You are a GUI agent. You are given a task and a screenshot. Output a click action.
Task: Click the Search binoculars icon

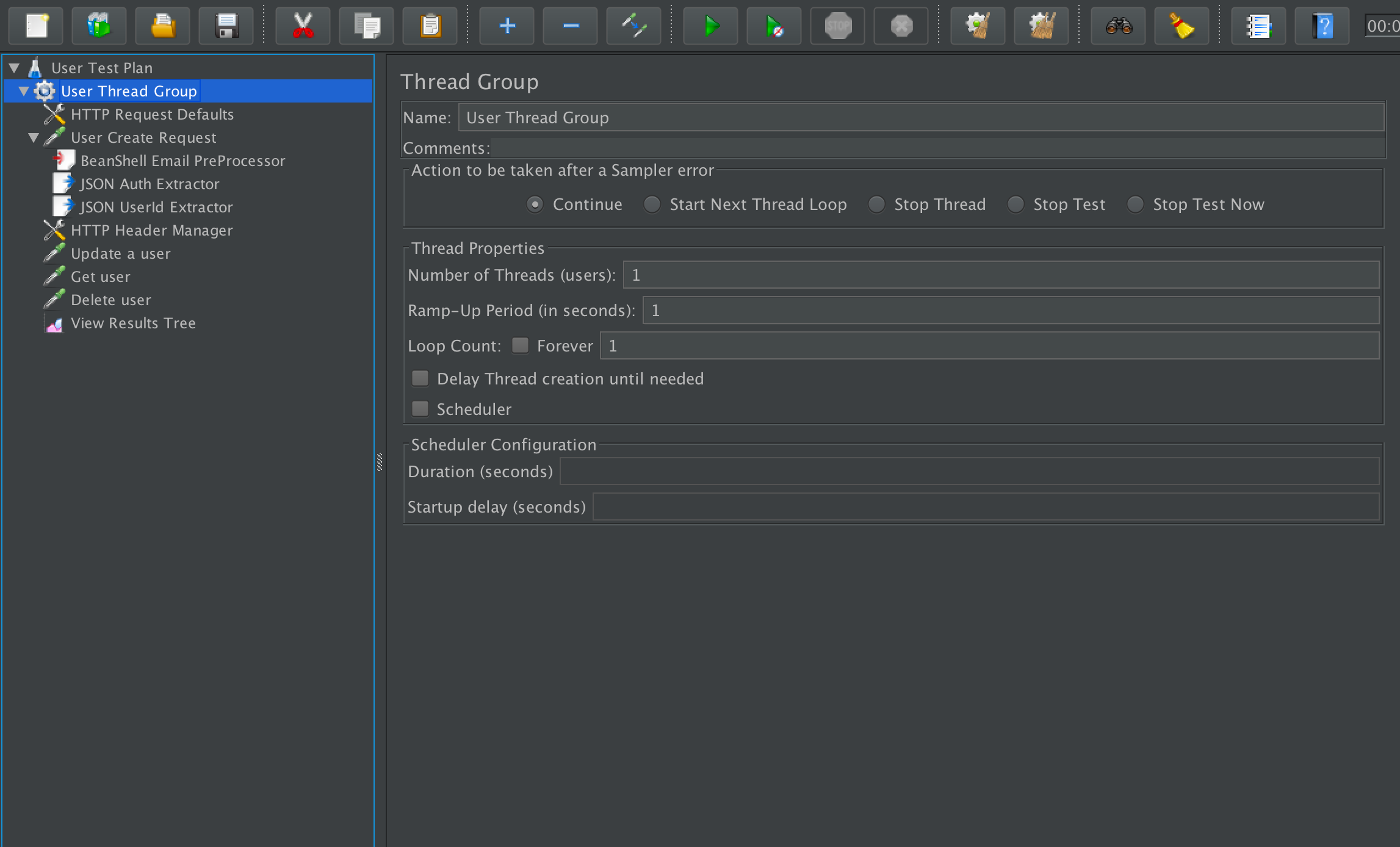pos(1118,26)
